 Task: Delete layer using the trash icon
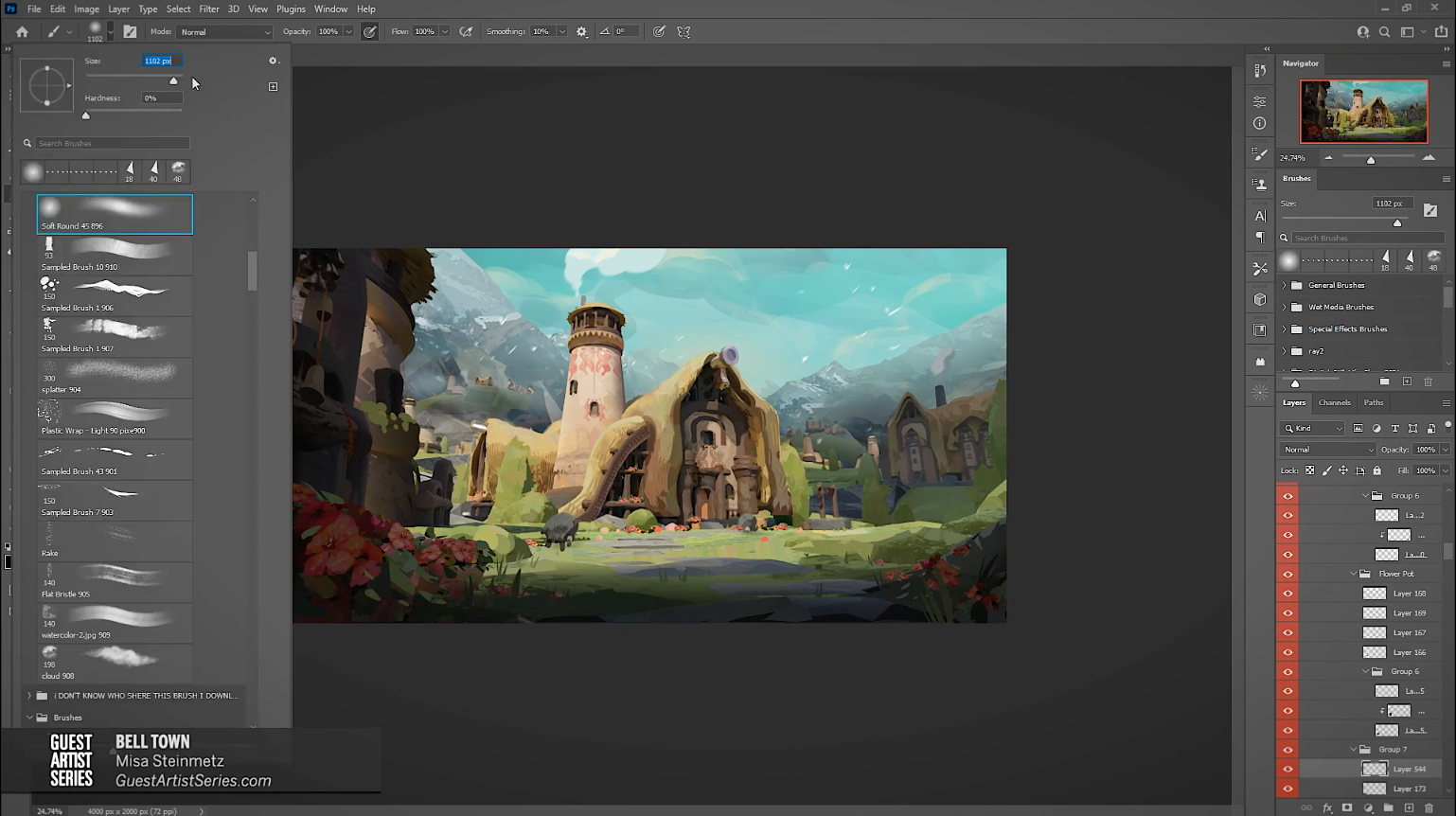click(1429, 808)
